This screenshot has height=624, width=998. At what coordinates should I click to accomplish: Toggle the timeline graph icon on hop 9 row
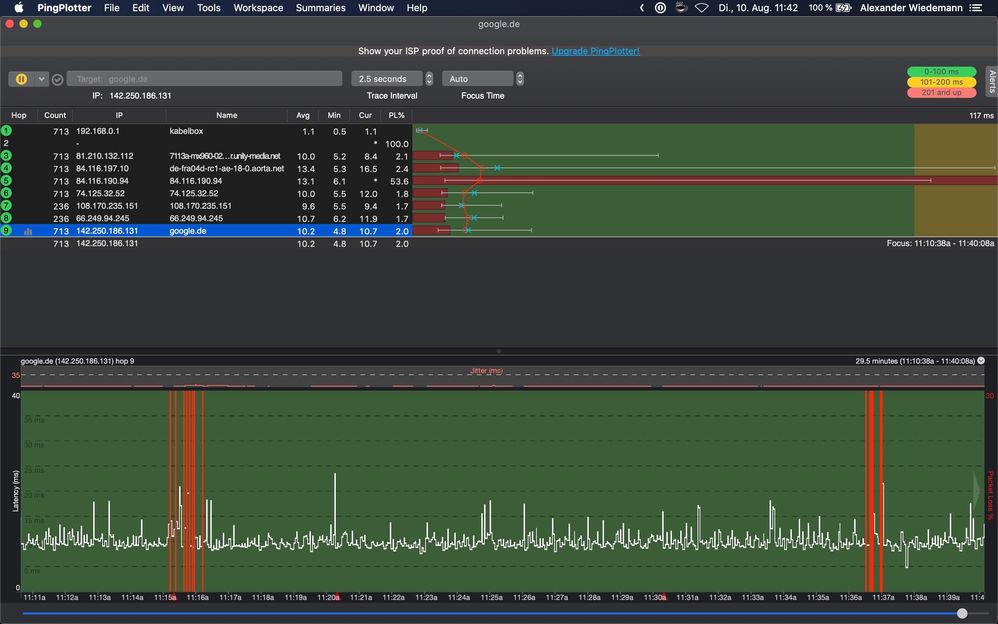coord(28,231)
